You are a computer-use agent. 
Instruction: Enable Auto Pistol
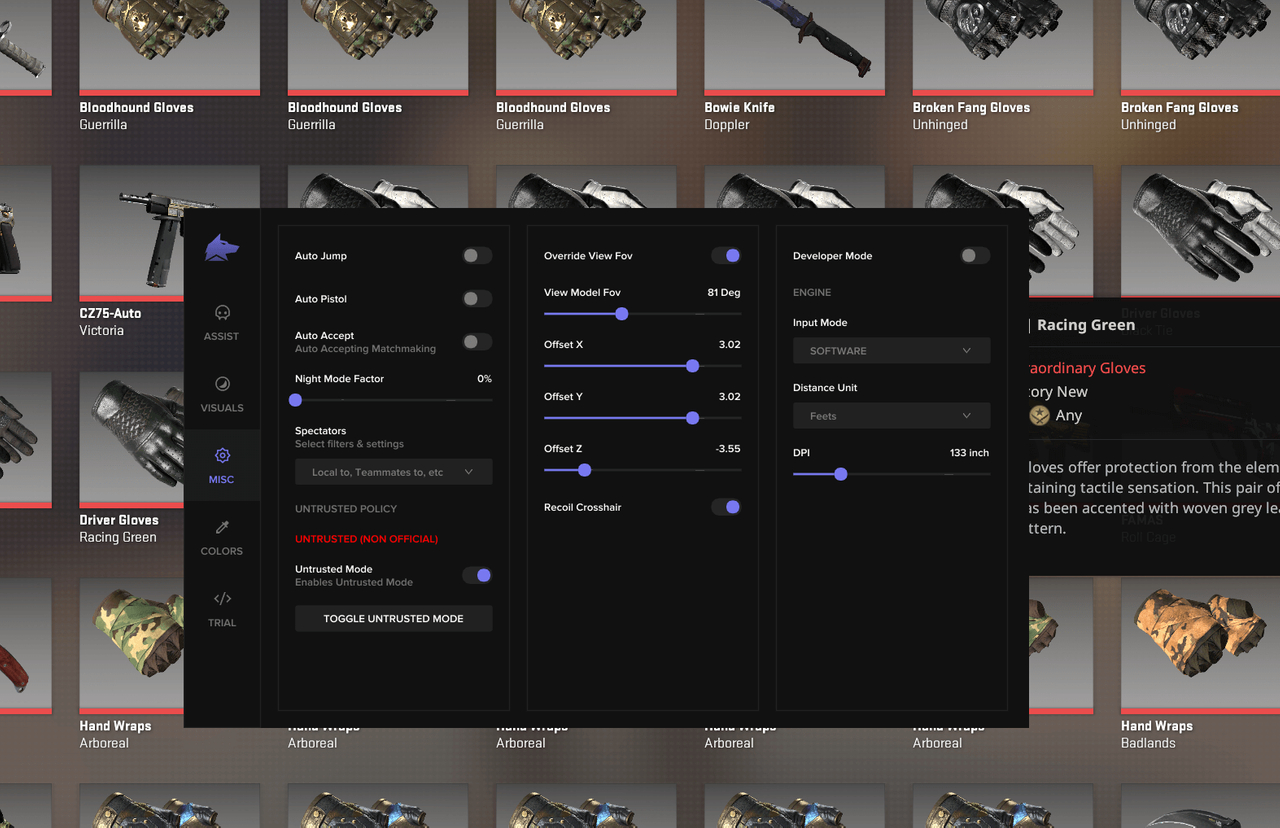476,298
